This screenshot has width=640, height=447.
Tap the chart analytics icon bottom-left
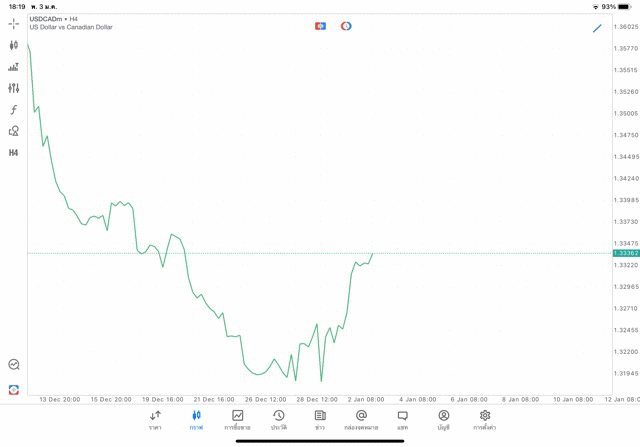pyautogui.click(x=13, y=365)
